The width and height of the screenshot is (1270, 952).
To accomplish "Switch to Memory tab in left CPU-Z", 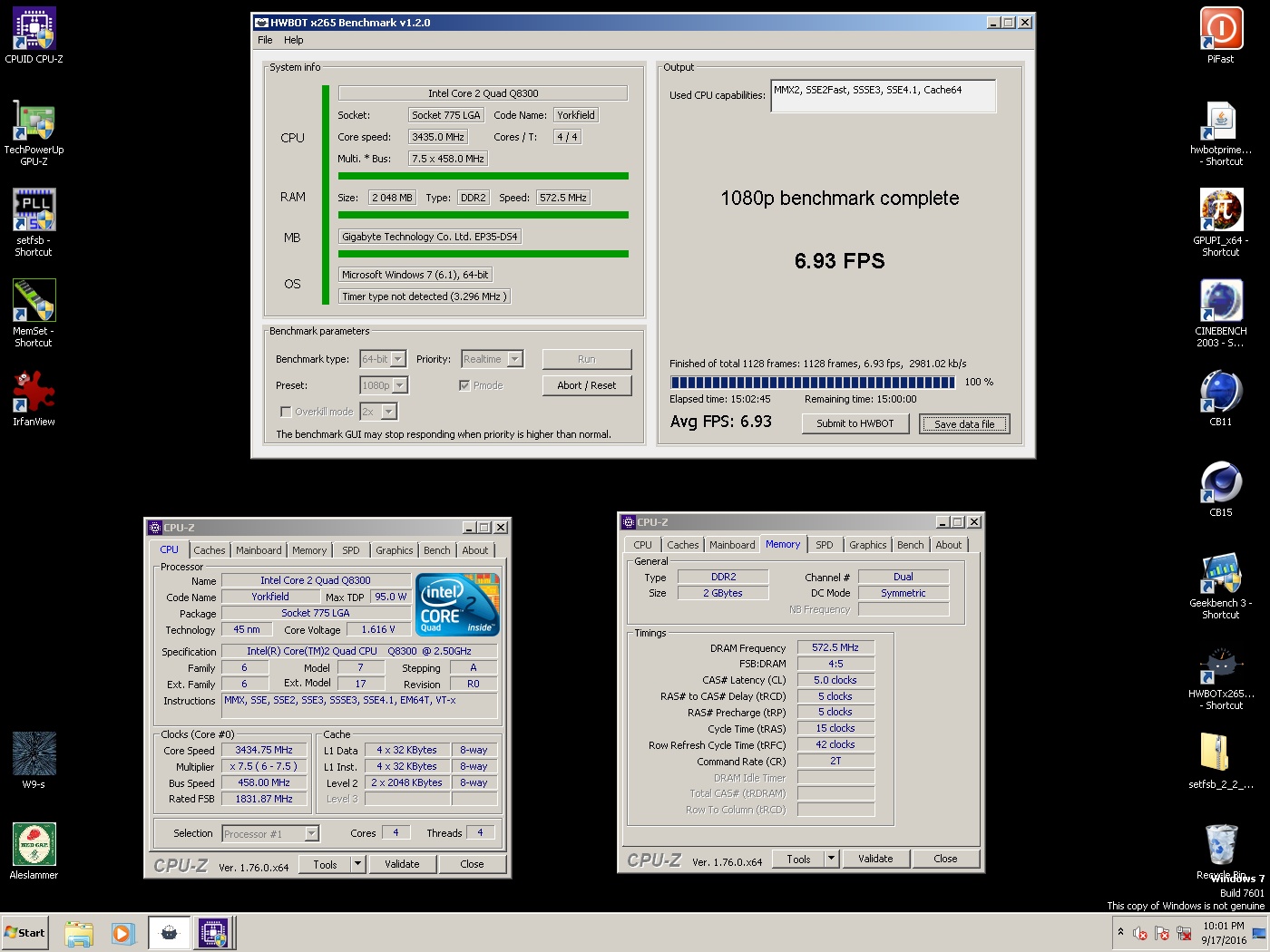I will point(309,550).
